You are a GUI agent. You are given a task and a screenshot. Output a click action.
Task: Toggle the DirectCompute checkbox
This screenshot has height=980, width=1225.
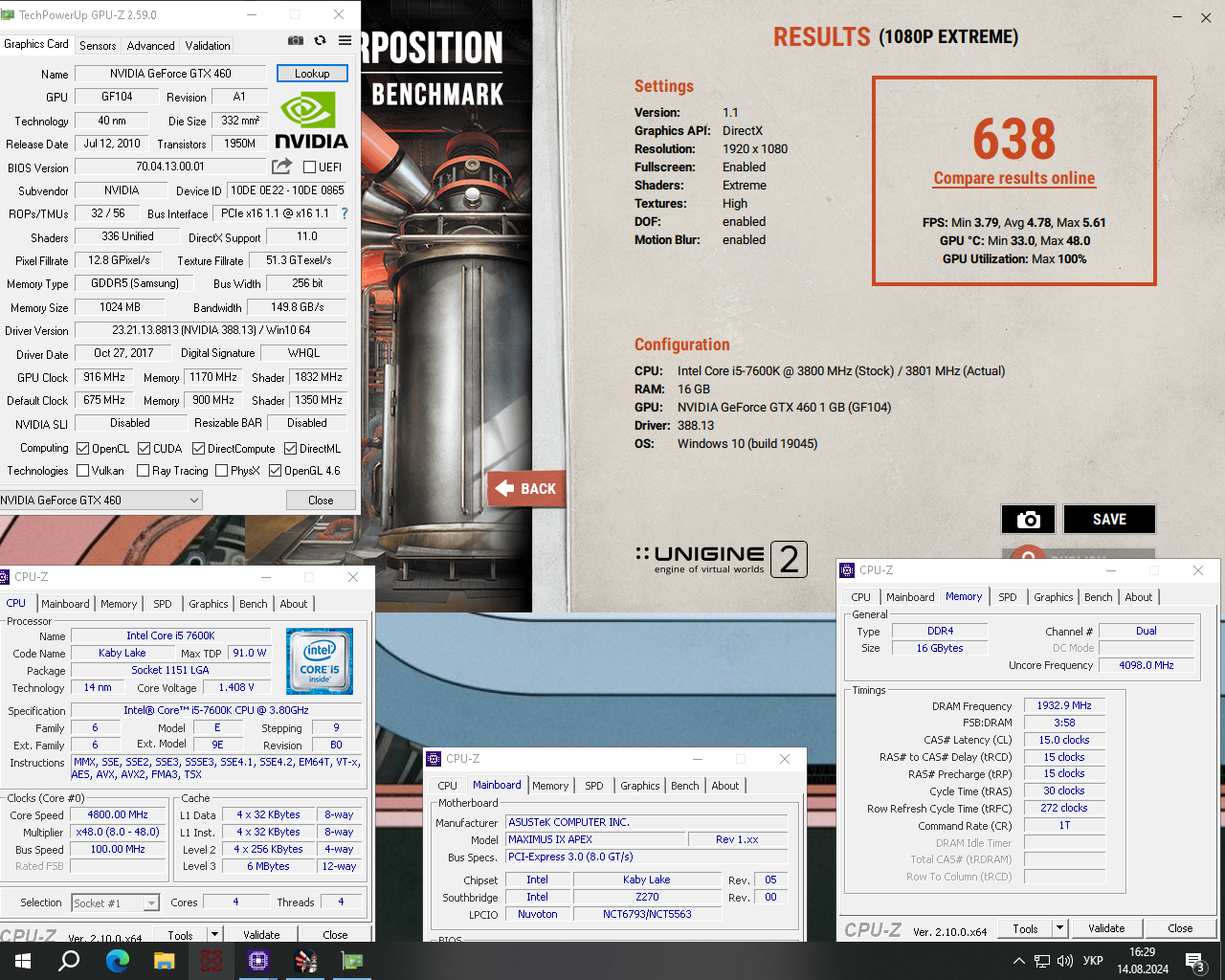click(198, 449)
